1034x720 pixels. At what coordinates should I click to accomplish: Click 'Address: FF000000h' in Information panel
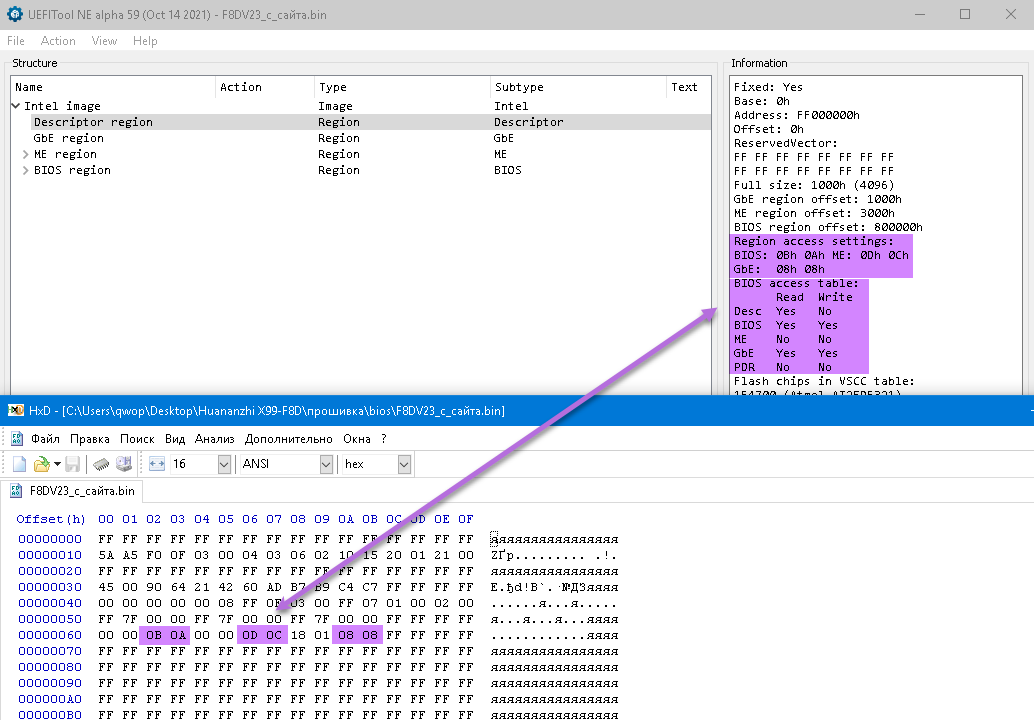coord(797,115)
